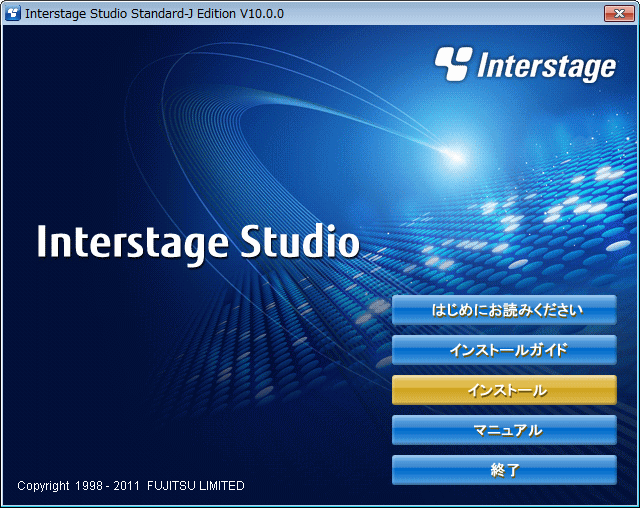Image resolution: width=640 pixels, height=508 pixels.
Task: Start setup with the インストール button
Action: point(504,390)
